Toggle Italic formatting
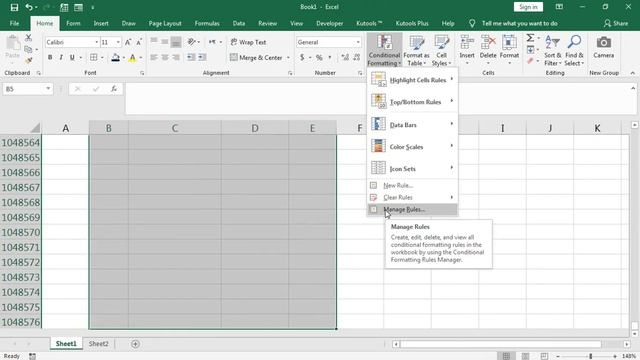The width and height of the screenshot is (640, 360). (x=61, y=58)
